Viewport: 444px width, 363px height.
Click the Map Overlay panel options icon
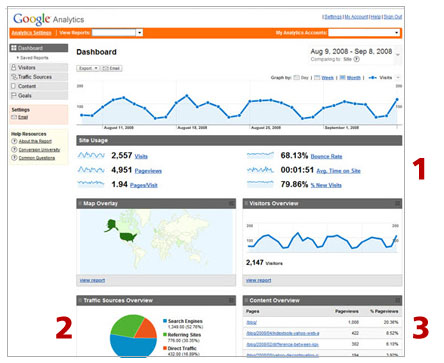(x=231, y=203)
